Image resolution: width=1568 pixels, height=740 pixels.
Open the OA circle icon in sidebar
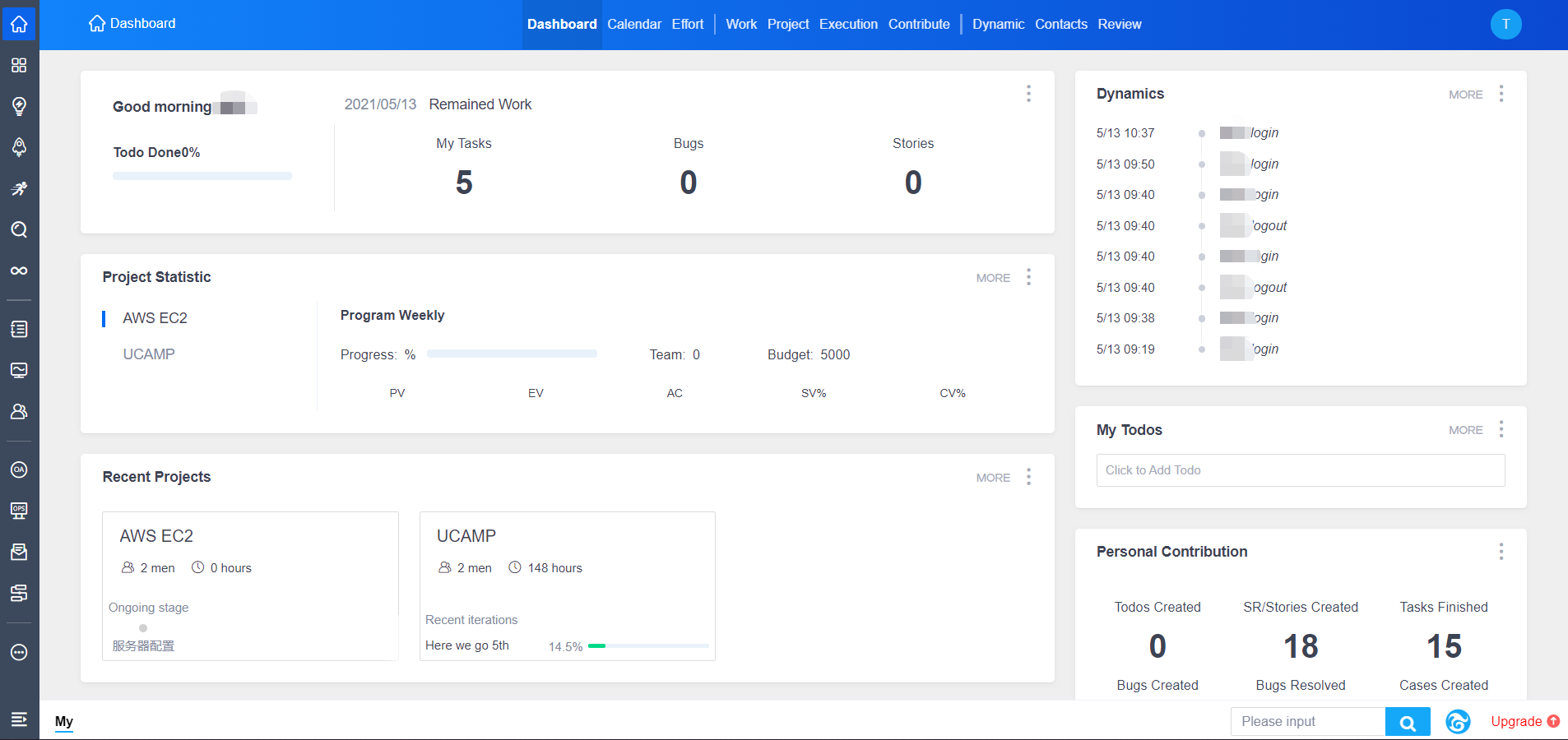pyautogui.click(x=19, y=469)
